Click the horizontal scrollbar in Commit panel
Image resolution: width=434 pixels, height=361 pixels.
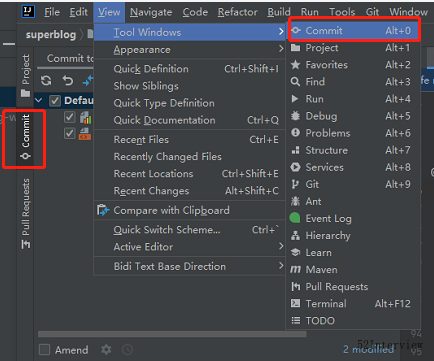pos(172,334)
